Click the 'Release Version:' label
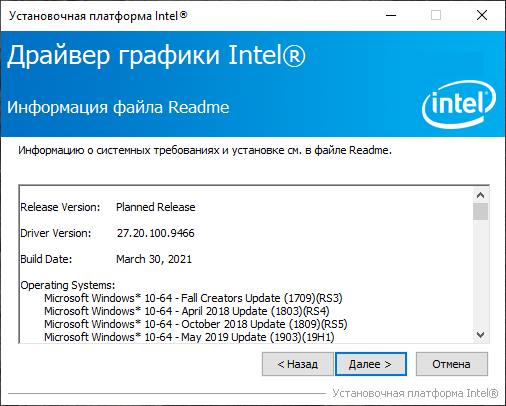 pyautogui.click(x=60, y=207)
